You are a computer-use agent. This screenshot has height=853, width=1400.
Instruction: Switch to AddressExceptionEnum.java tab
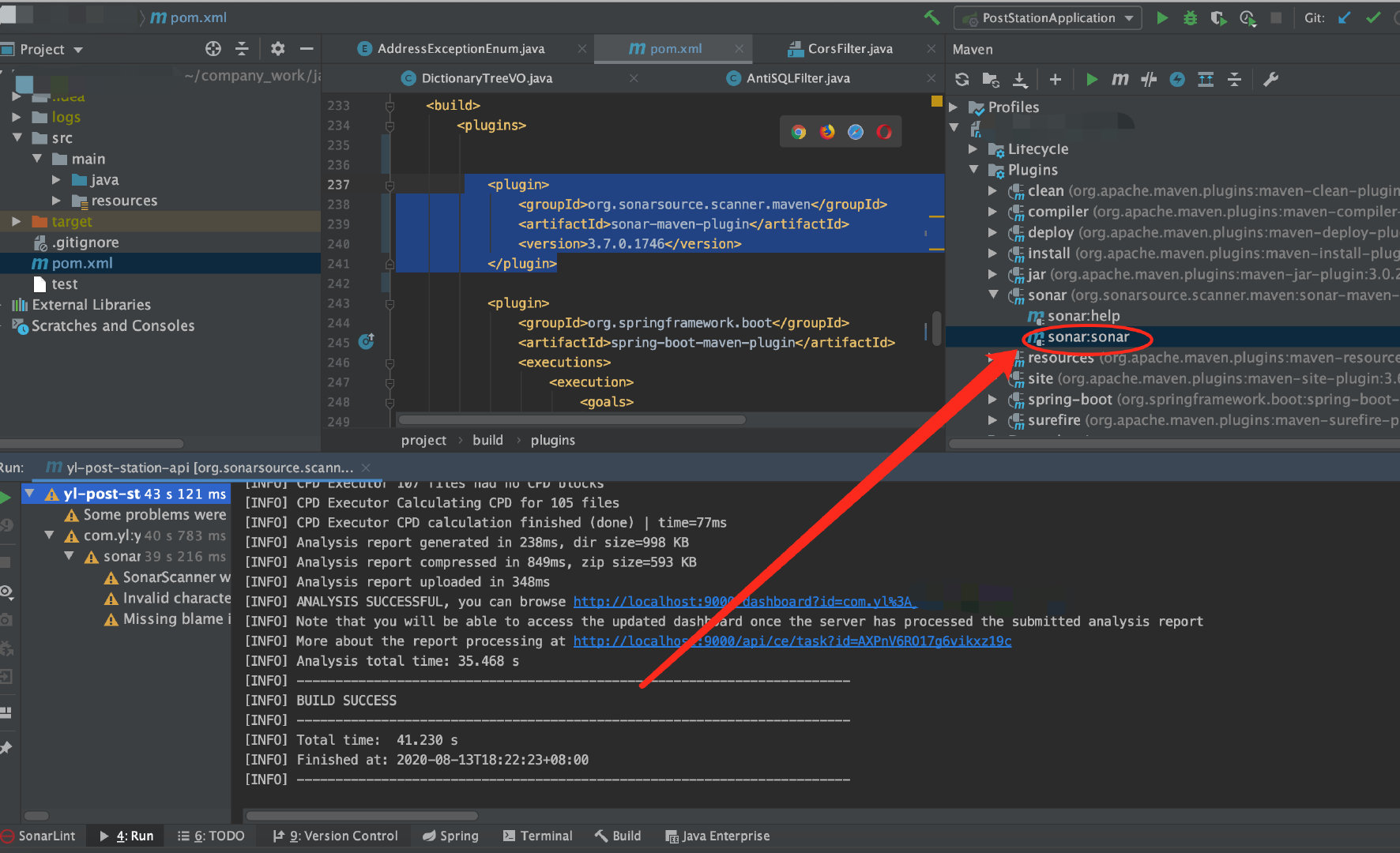(461, 49)
